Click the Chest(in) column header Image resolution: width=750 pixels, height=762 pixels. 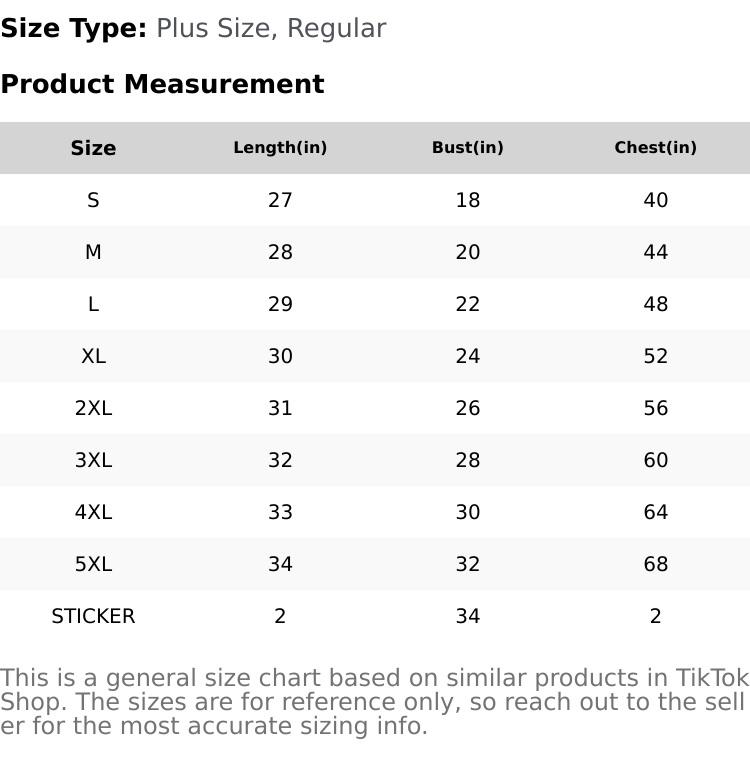[655, 148]
